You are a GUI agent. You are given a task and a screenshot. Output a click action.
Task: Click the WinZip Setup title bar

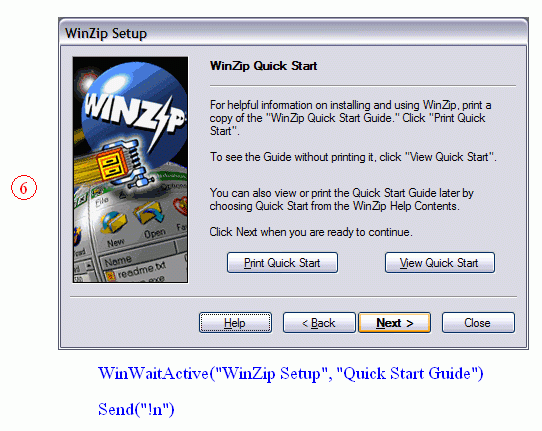[x=293, y=33]
